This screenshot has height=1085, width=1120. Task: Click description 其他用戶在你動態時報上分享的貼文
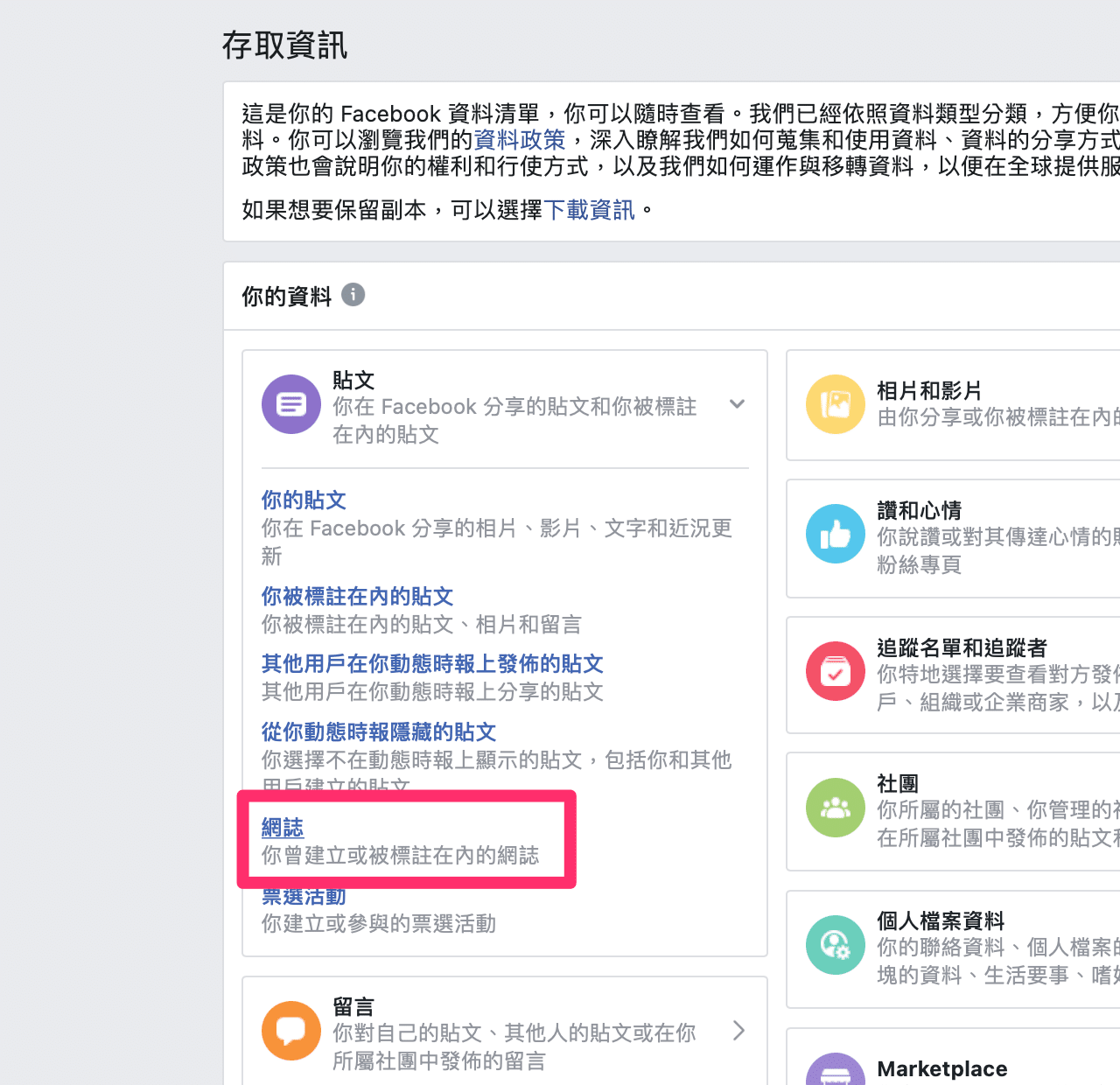[x=432, y=692]
